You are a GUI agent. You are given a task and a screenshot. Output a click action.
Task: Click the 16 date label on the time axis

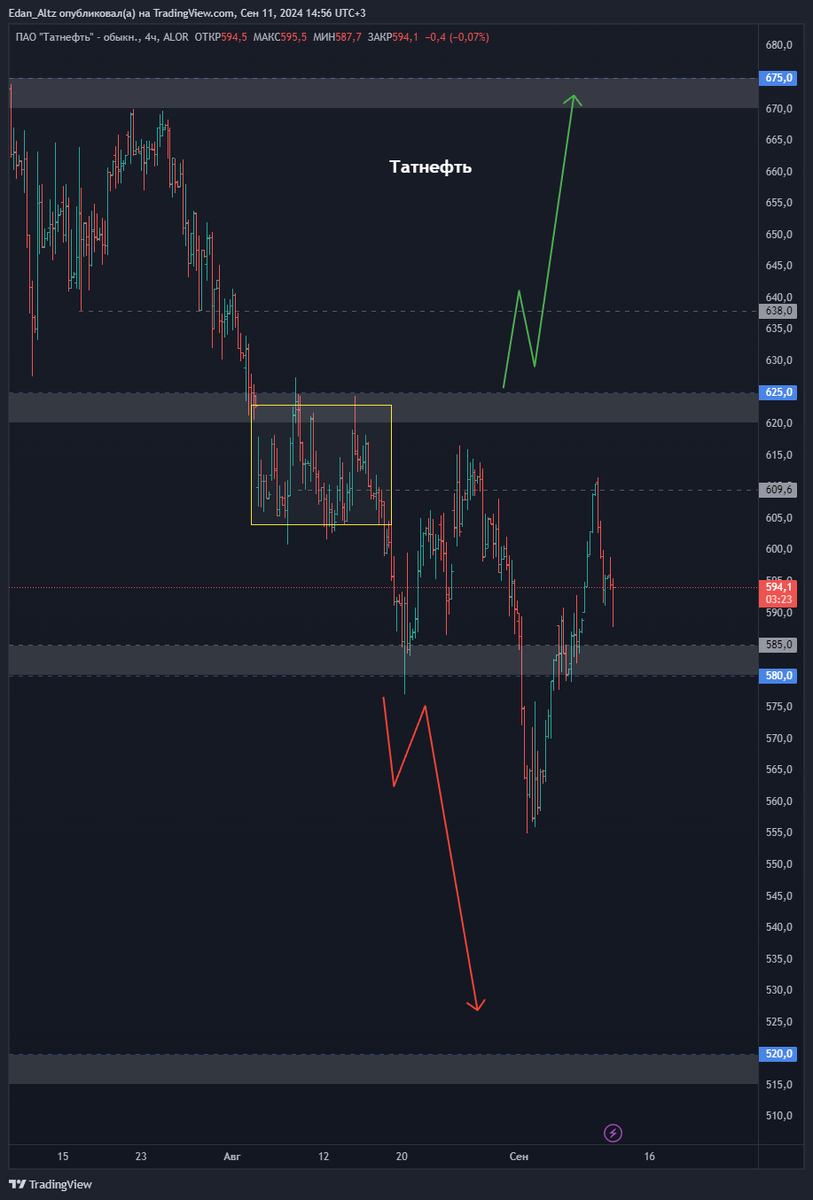point(649,1156)
